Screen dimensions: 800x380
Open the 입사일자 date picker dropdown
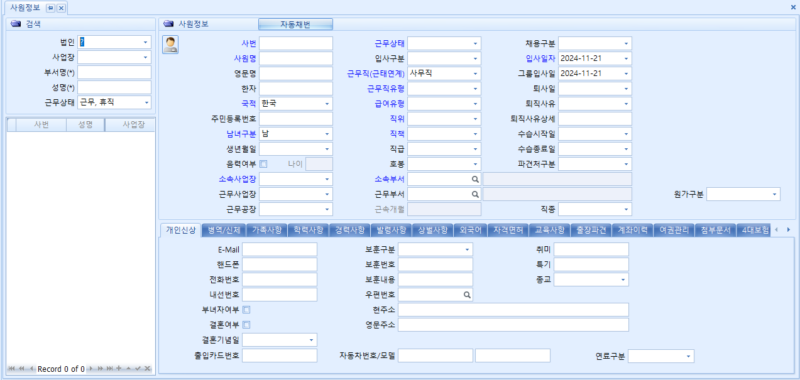(626, 59)
